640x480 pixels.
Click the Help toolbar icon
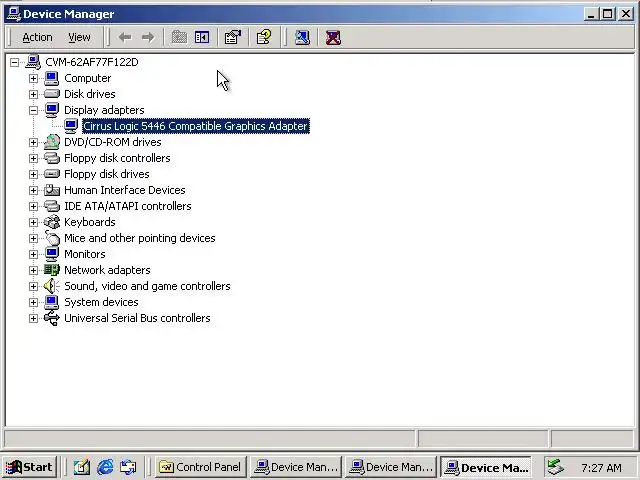tap(264, 38)
